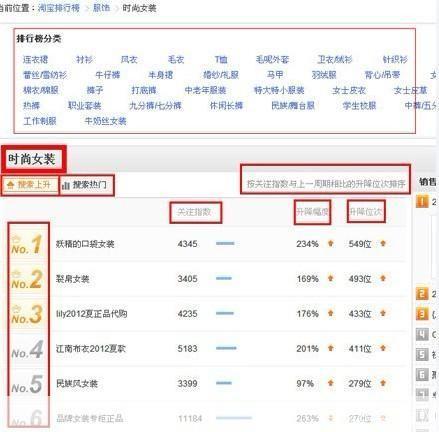Click the grey sales rank 4 badge in sidebar

pos(422,334)
